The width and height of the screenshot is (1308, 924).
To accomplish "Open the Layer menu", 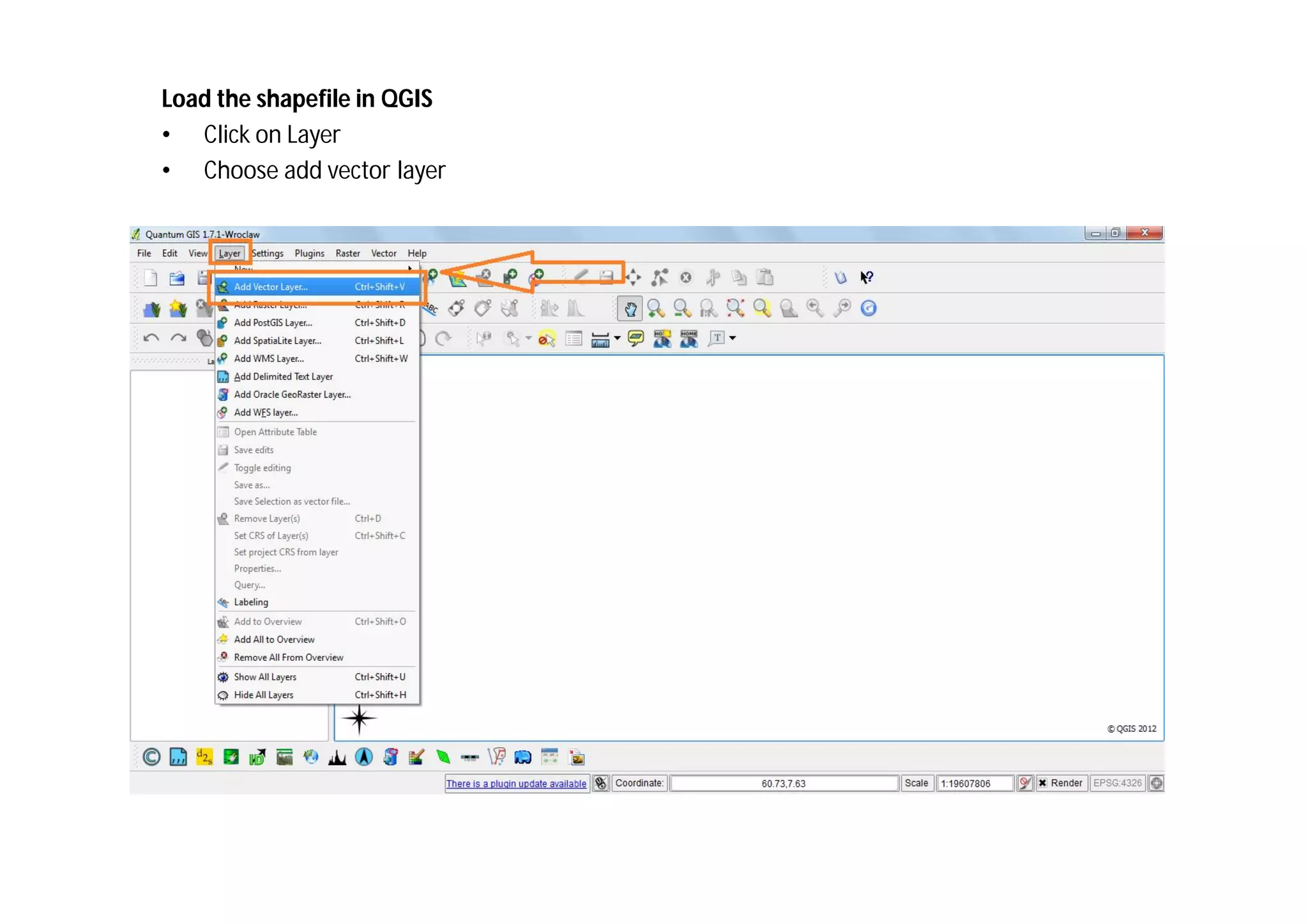I will 229,254.
